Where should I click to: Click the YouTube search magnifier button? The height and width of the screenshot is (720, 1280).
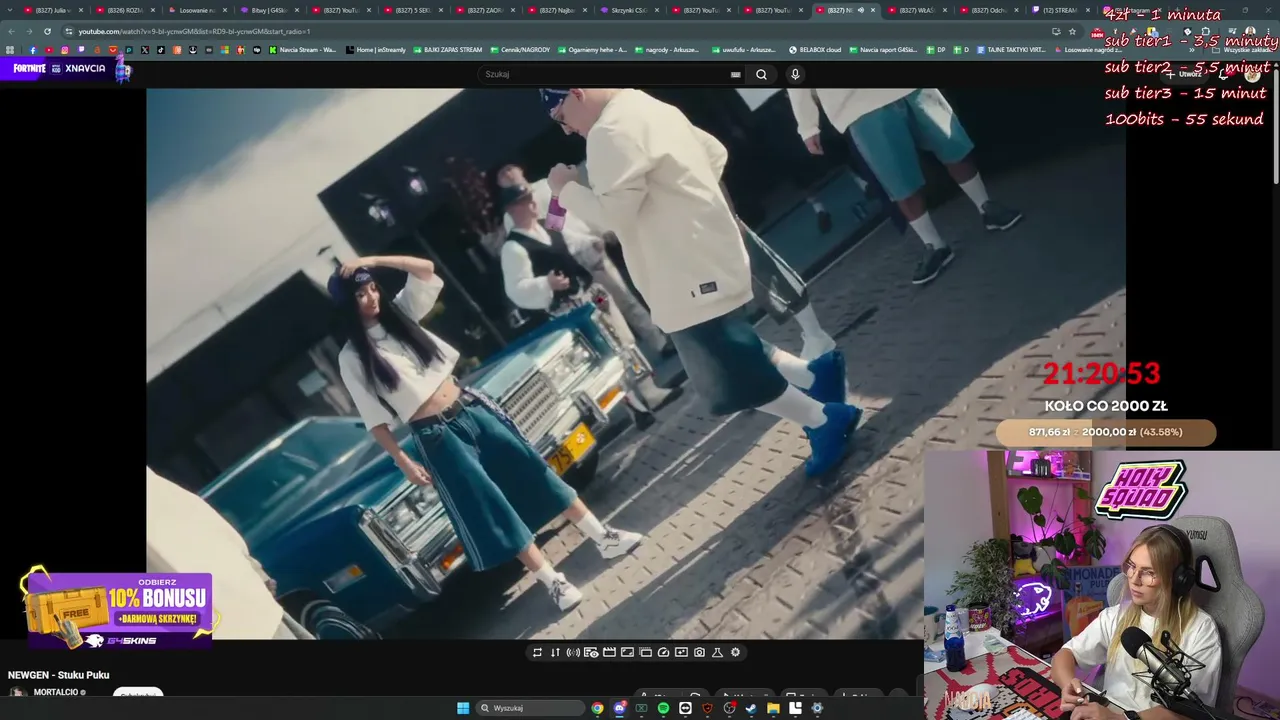[761, 74]
